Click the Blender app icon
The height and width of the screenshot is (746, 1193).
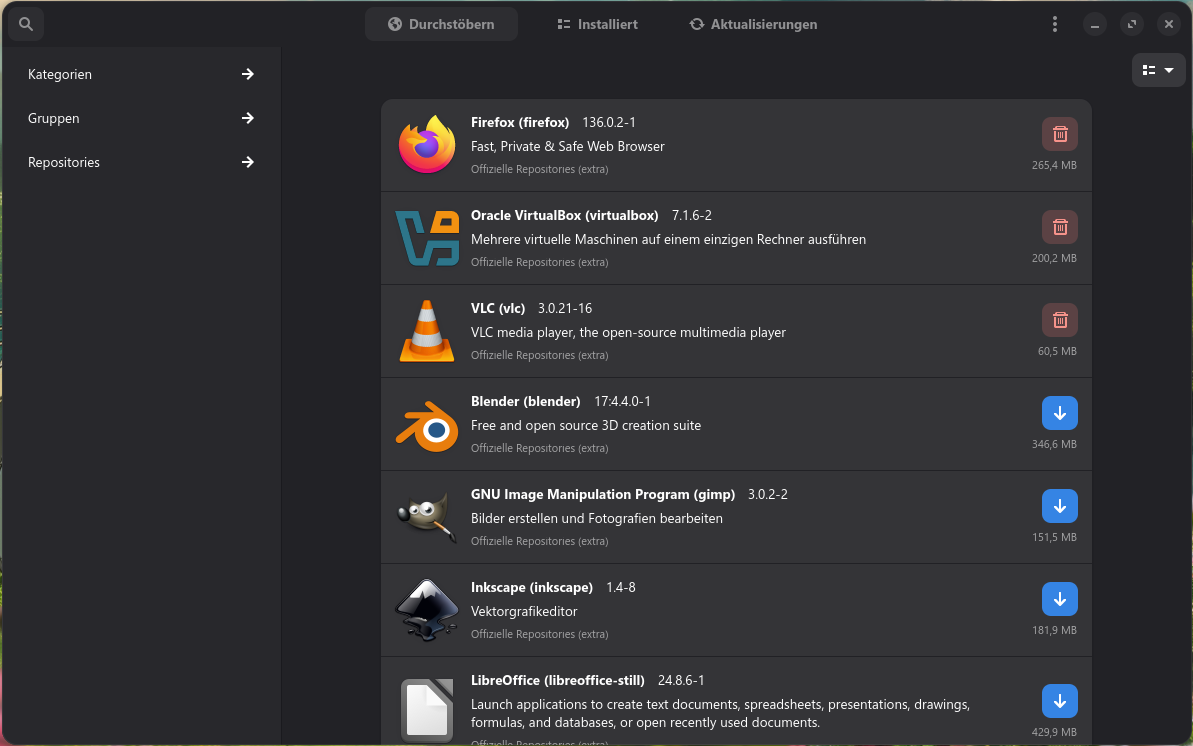click(x=427, y=426)
